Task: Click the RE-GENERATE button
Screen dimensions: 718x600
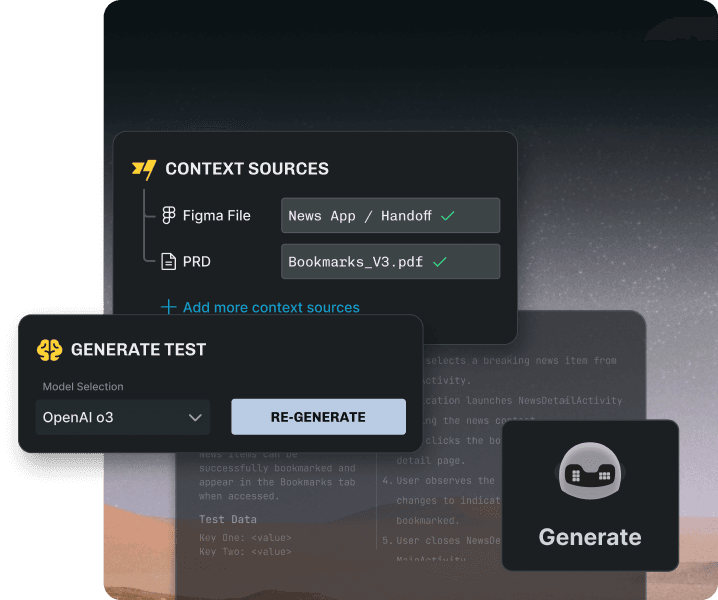Action: (318, 417)
